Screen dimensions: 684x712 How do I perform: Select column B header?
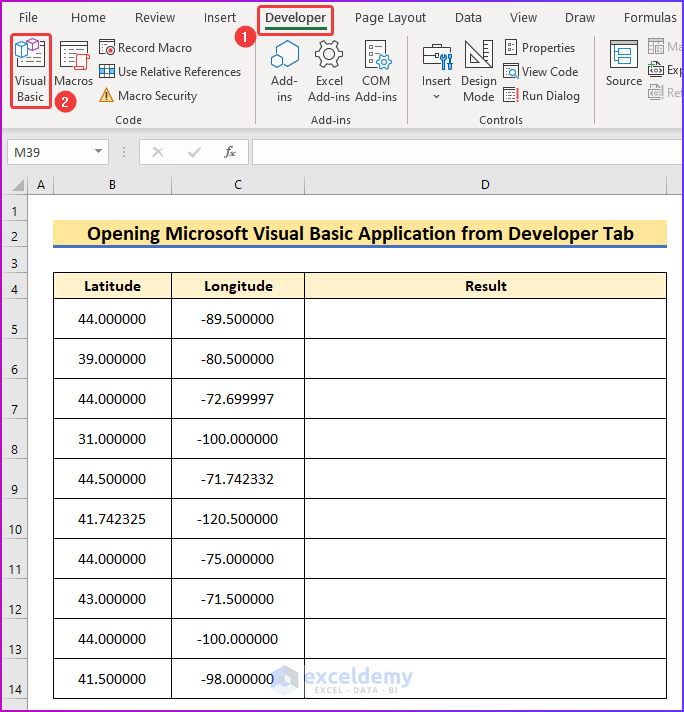coord(112,185)
